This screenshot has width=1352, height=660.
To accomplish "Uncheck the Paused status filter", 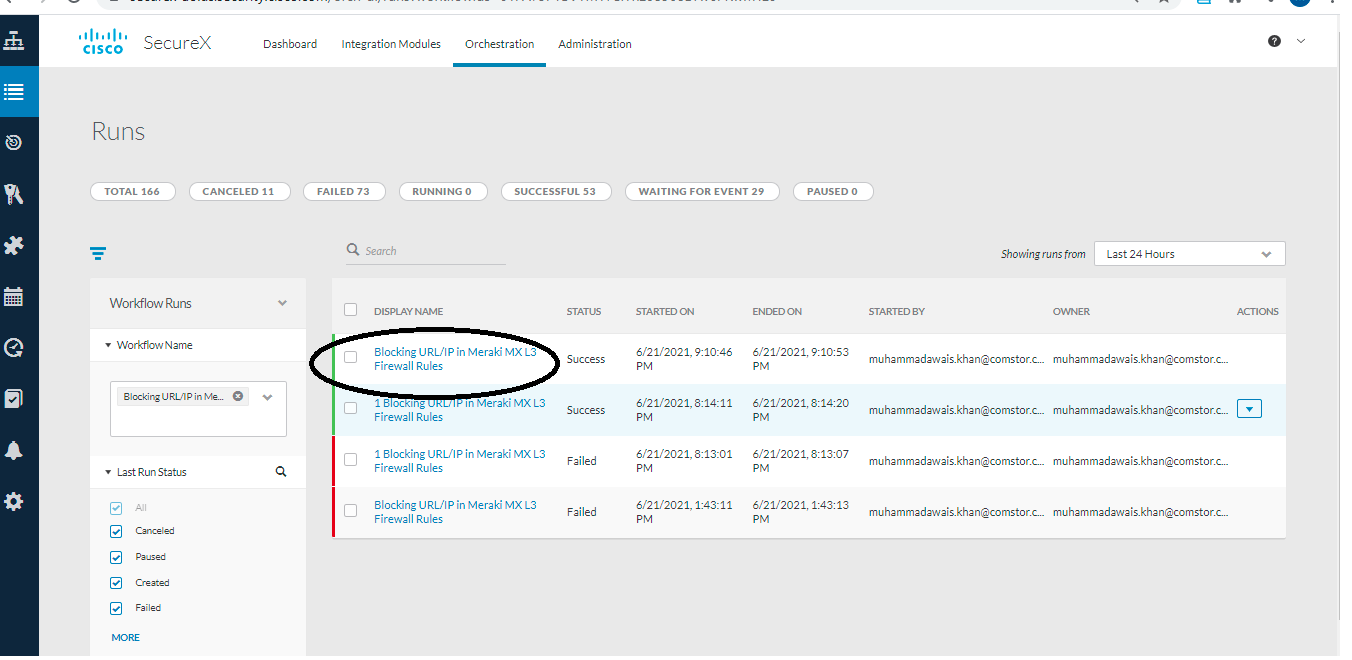I will pyautogui.click(x=116, y=557).
